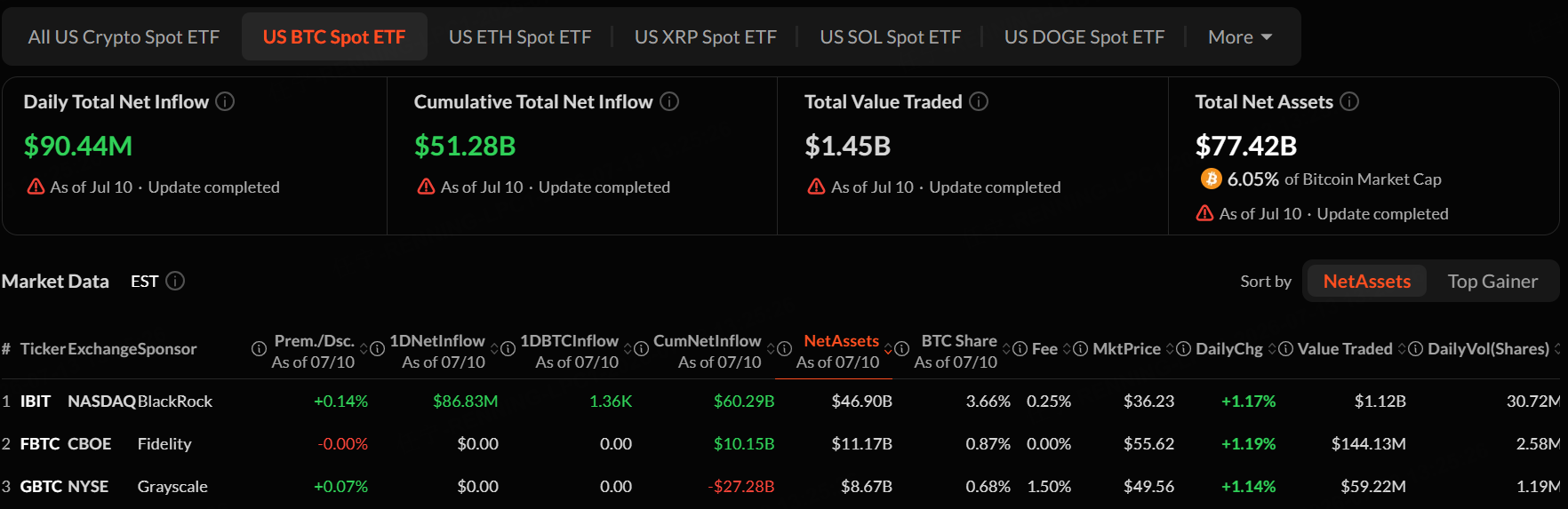
Task: Open the GBTC Grayscale ticker
Action: [x=41, y=487]
